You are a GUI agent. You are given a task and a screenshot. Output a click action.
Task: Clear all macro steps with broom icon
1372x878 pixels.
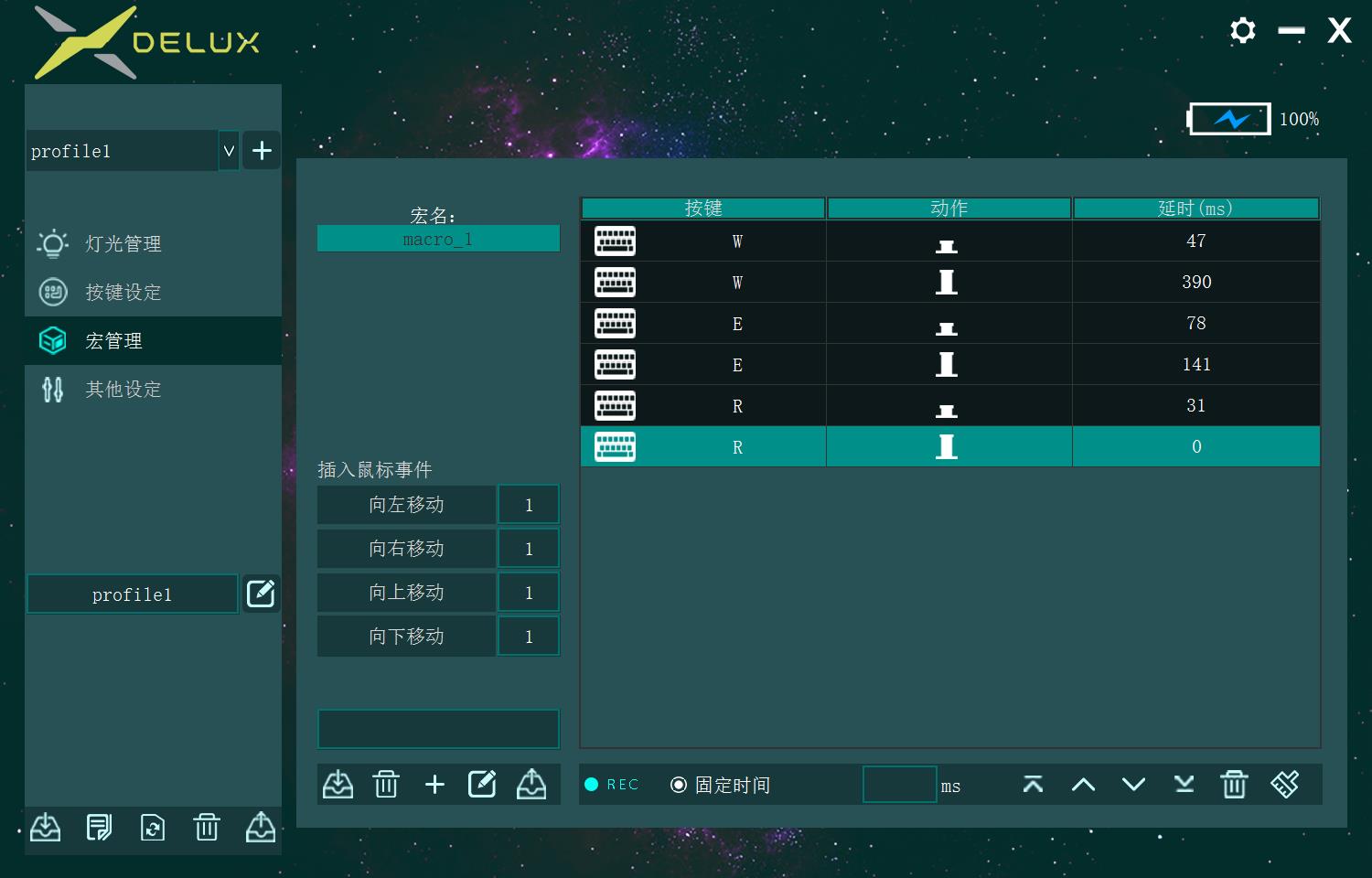[1285, 784]
